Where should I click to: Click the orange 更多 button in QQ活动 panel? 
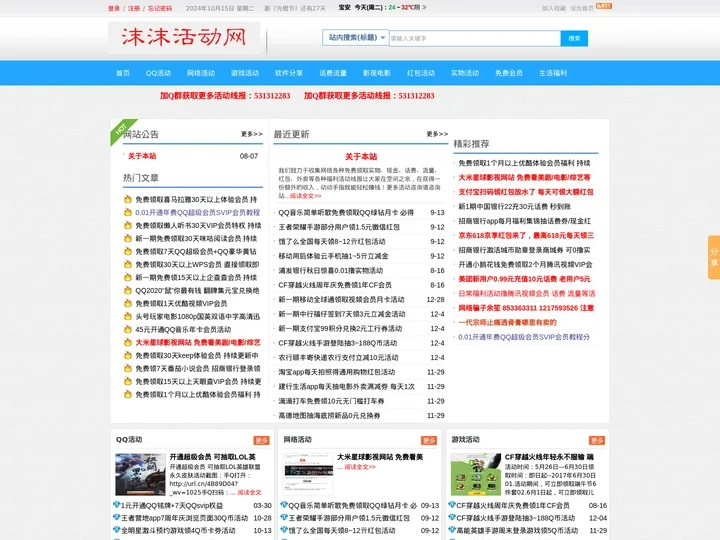click(x=261, y=440)
